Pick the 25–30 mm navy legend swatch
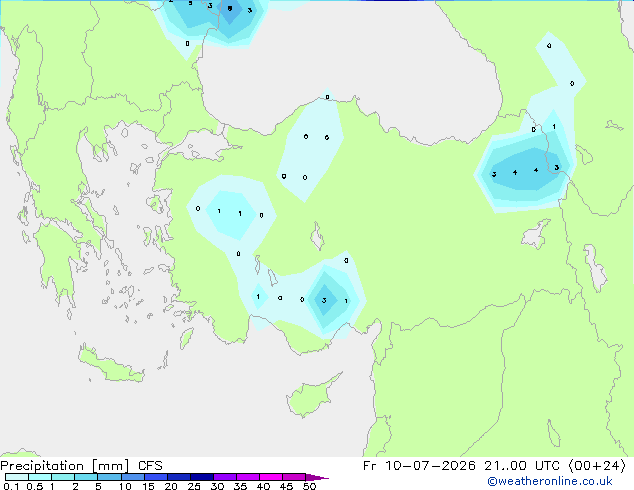This screenshot has width=634, height=490. (x=201, y=477)
